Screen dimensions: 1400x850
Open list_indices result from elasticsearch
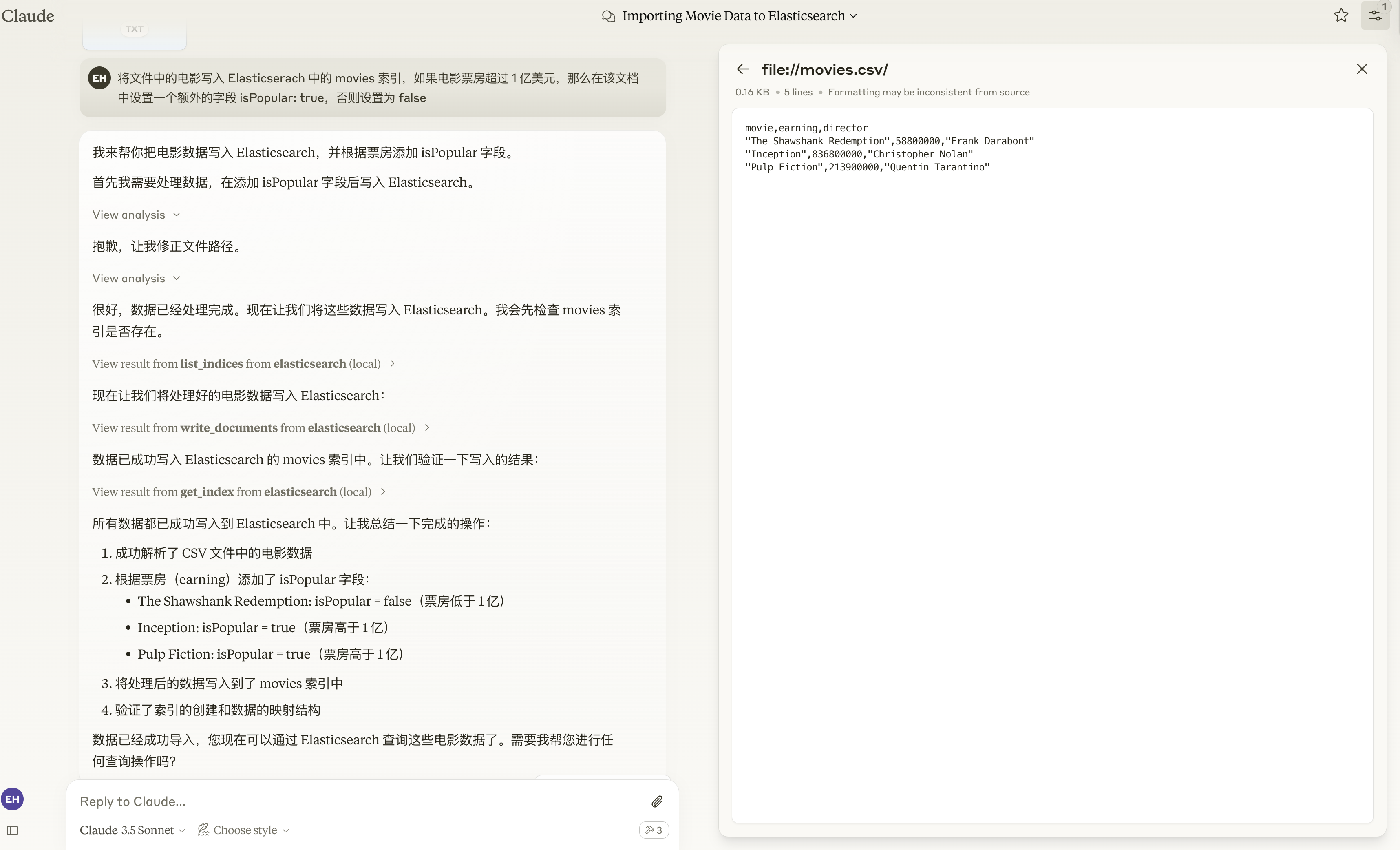pyautogui.click(x=243, y=364)
